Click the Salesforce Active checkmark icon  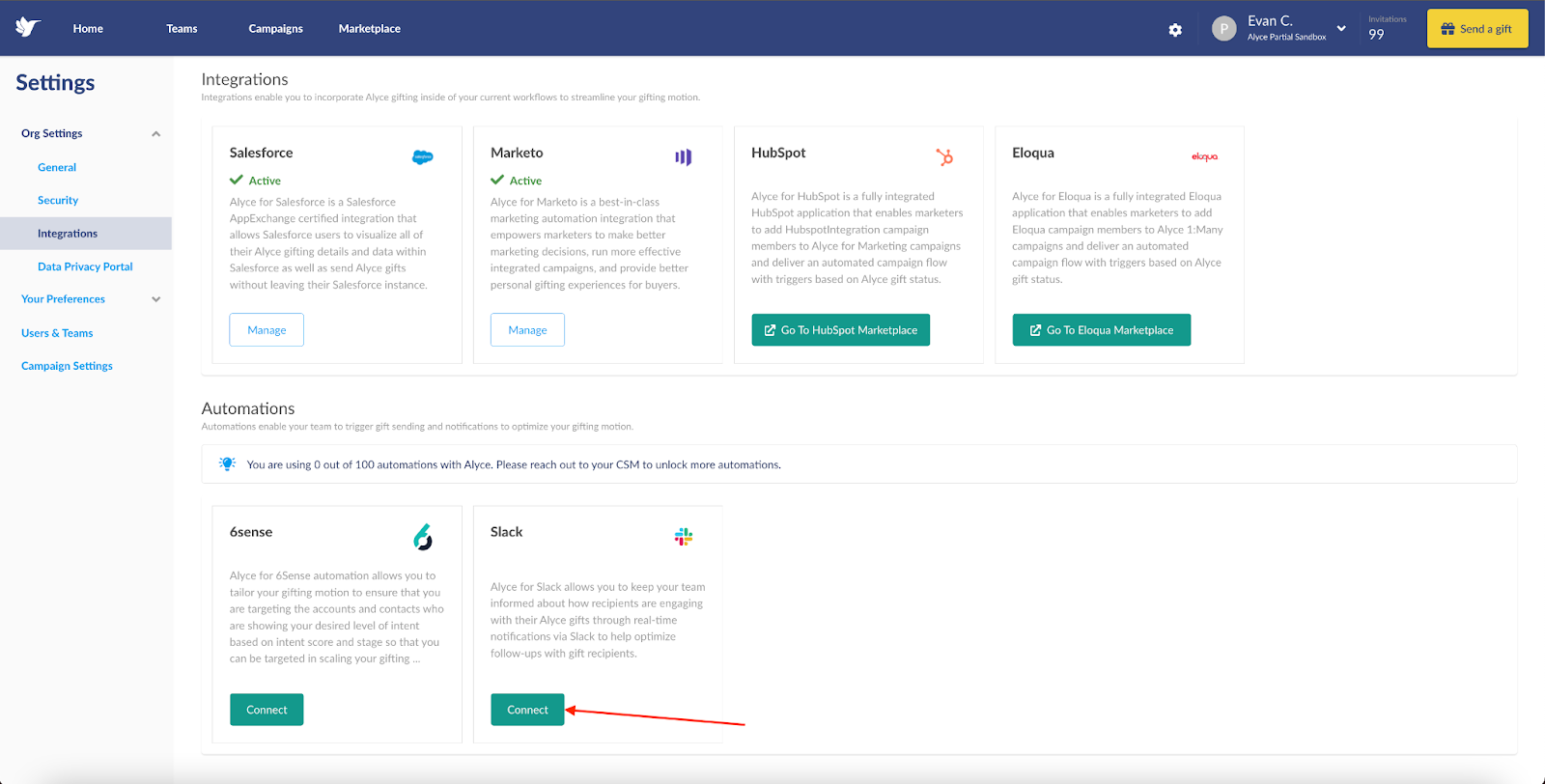tap(237, 180)
